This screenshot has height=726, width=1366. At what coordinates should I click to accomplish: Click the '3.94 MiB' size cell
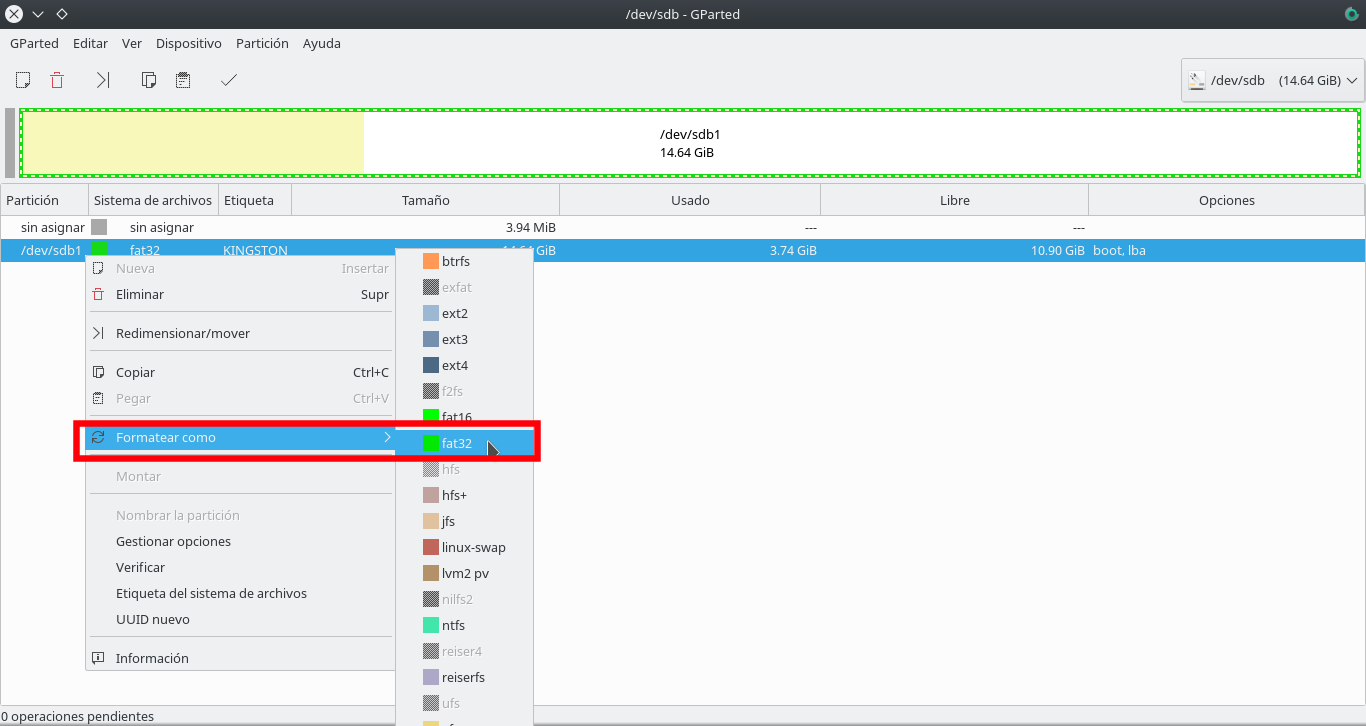click(x=531, y=227)
